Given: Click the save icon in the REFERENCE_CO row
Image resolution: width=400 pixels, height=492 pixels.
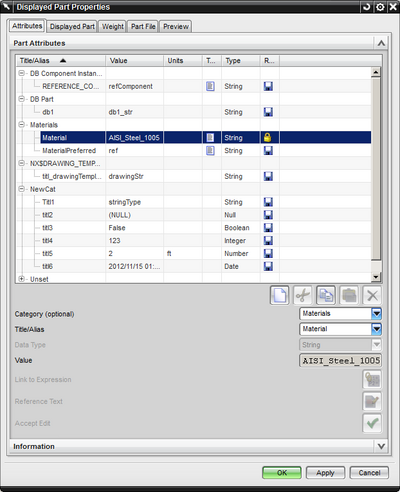Looking at the screenshot, I should (x=268, y=86).
